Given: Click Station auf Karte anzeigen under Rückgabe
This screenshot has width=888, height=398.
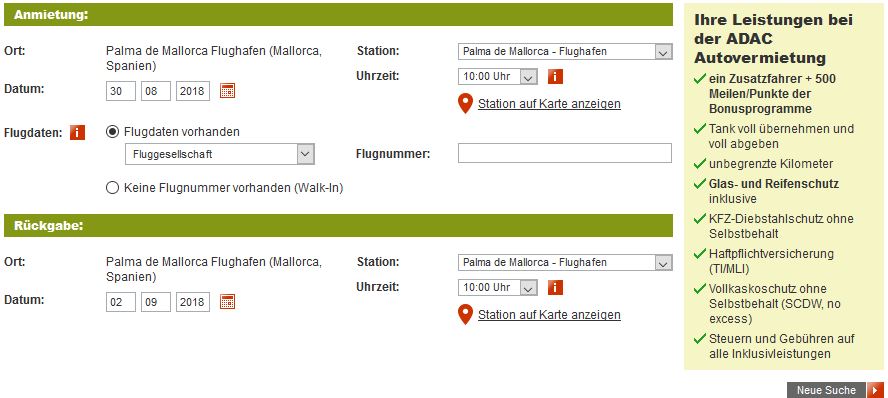Looking at the screenshot, I should pyautogui.click(x=549, y=315).
